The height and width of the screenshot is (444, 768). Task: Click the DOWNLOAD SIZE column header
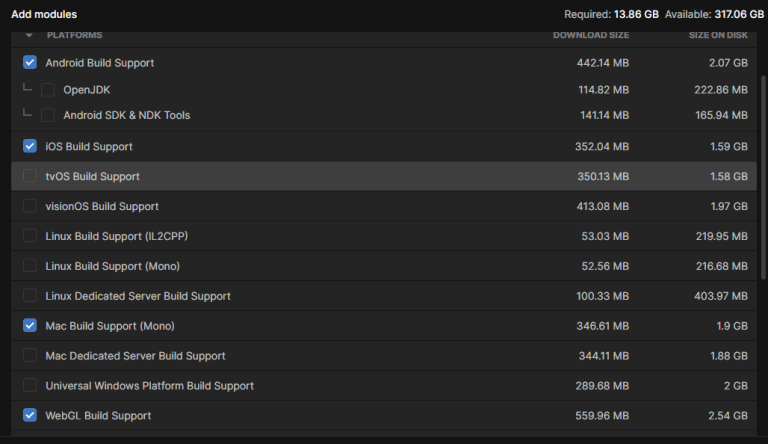(591, 36)
